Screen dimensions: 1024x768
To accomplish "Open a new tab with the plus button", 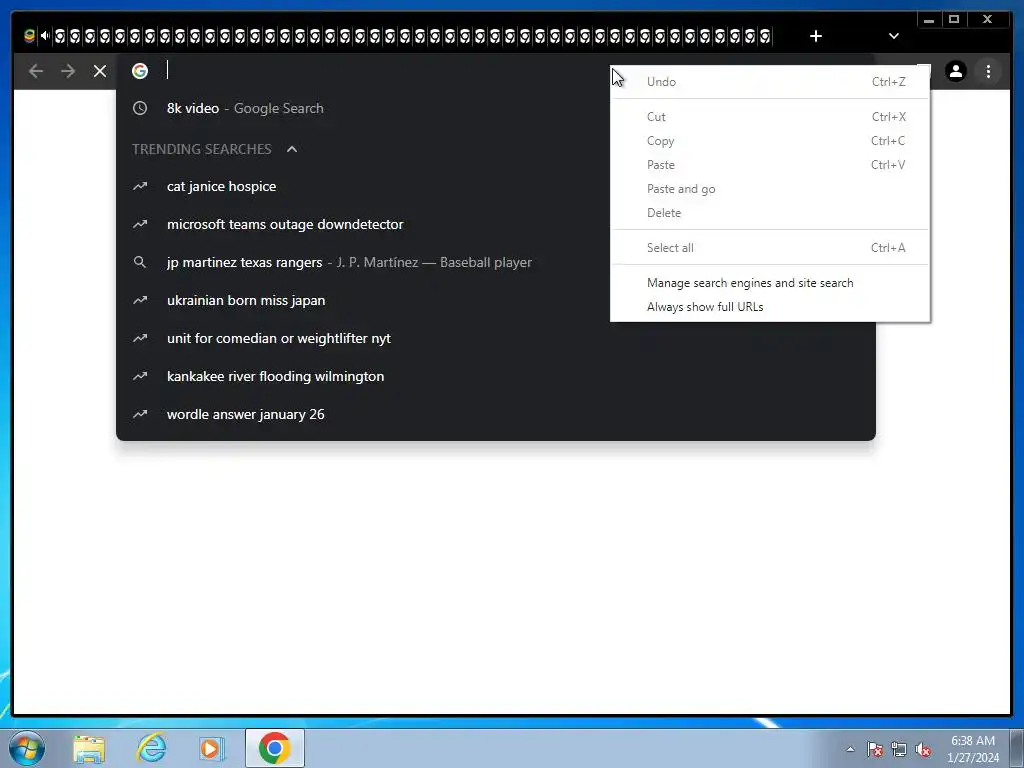I will click(x=816, y=36).
